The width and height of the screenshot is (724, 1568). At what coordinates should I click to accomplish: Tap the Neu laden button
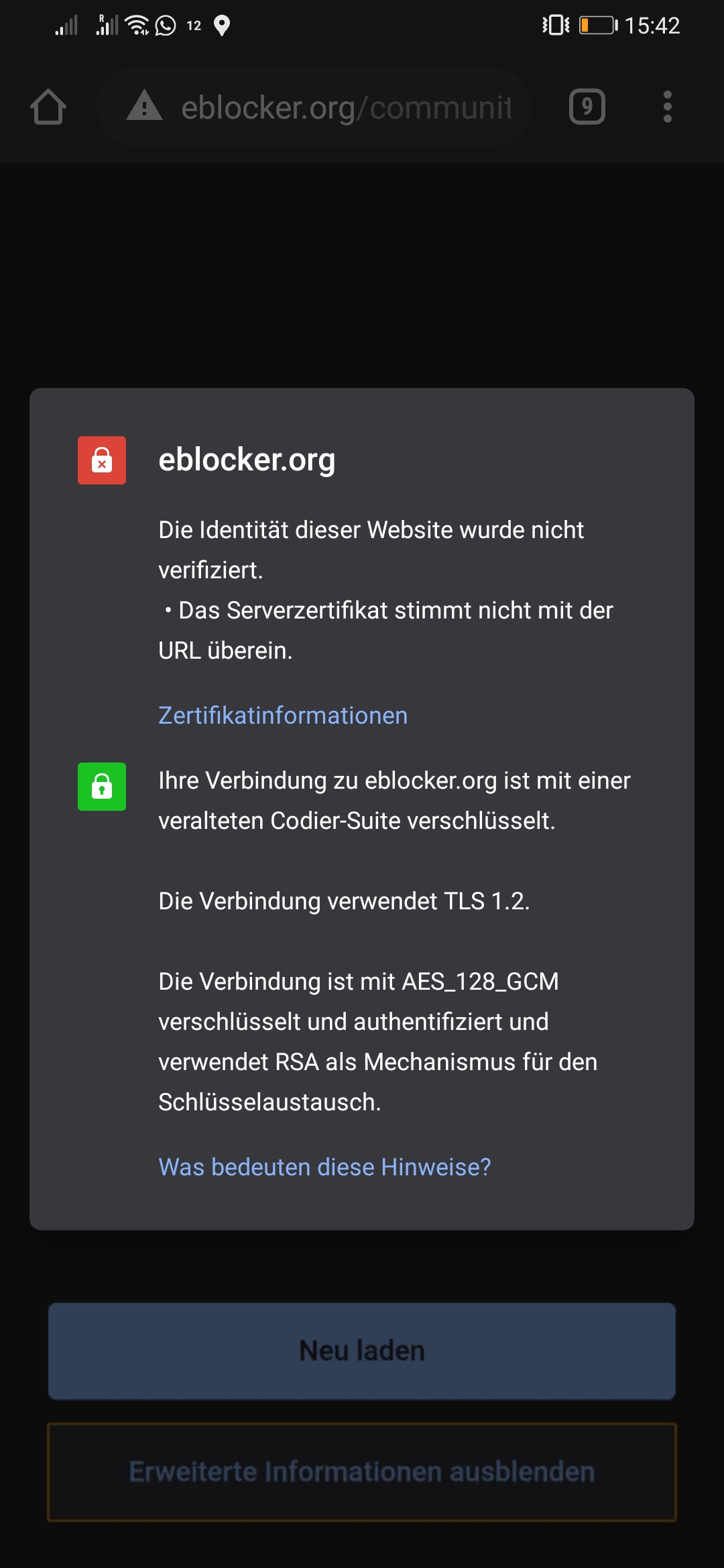(362, 1351)
